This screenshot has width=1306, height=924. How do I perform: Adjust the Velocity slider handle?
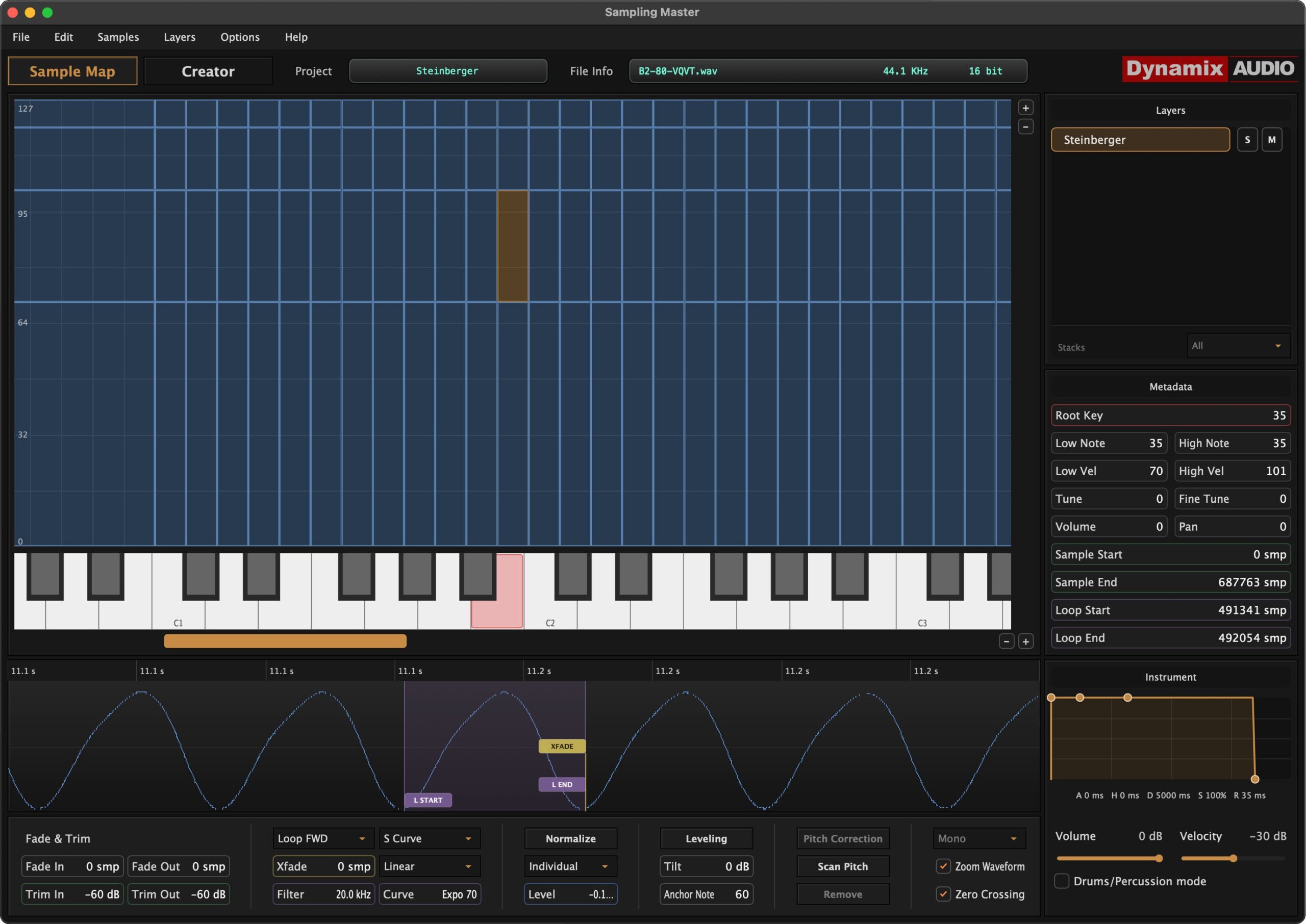point(1233,859)
